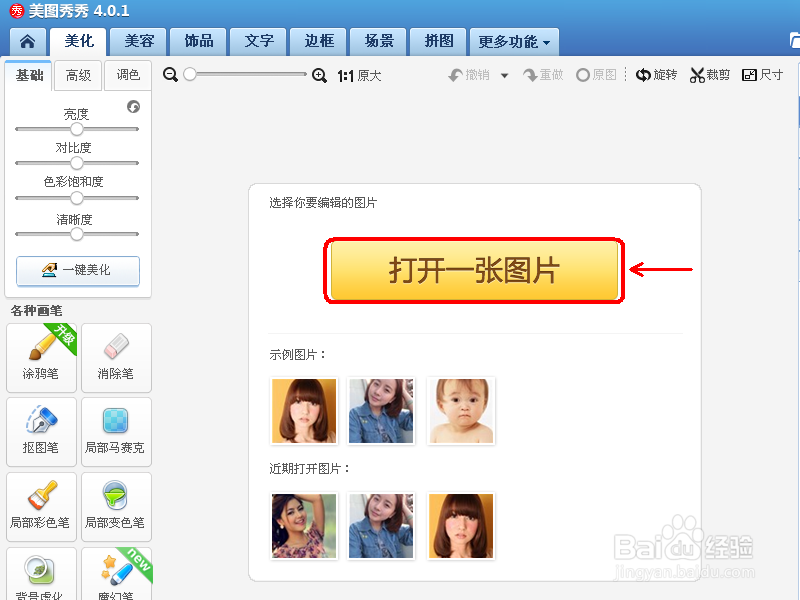Select the 局部马赛克 mosaic tool
The height and width of the screenshot is (600, 800).
coord(116,432)
